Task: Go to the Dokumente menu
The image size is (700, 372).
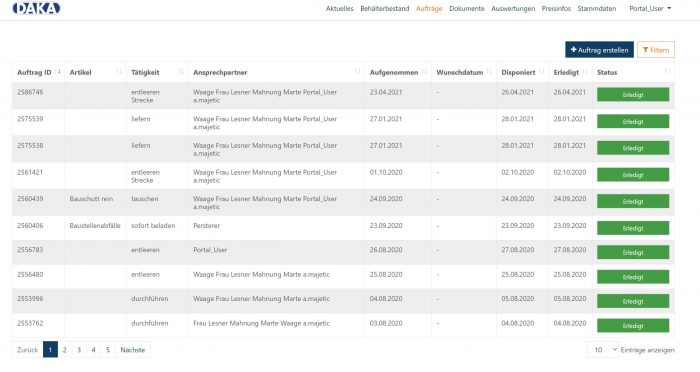Action: pyautogui.click(x=467, y=8)
